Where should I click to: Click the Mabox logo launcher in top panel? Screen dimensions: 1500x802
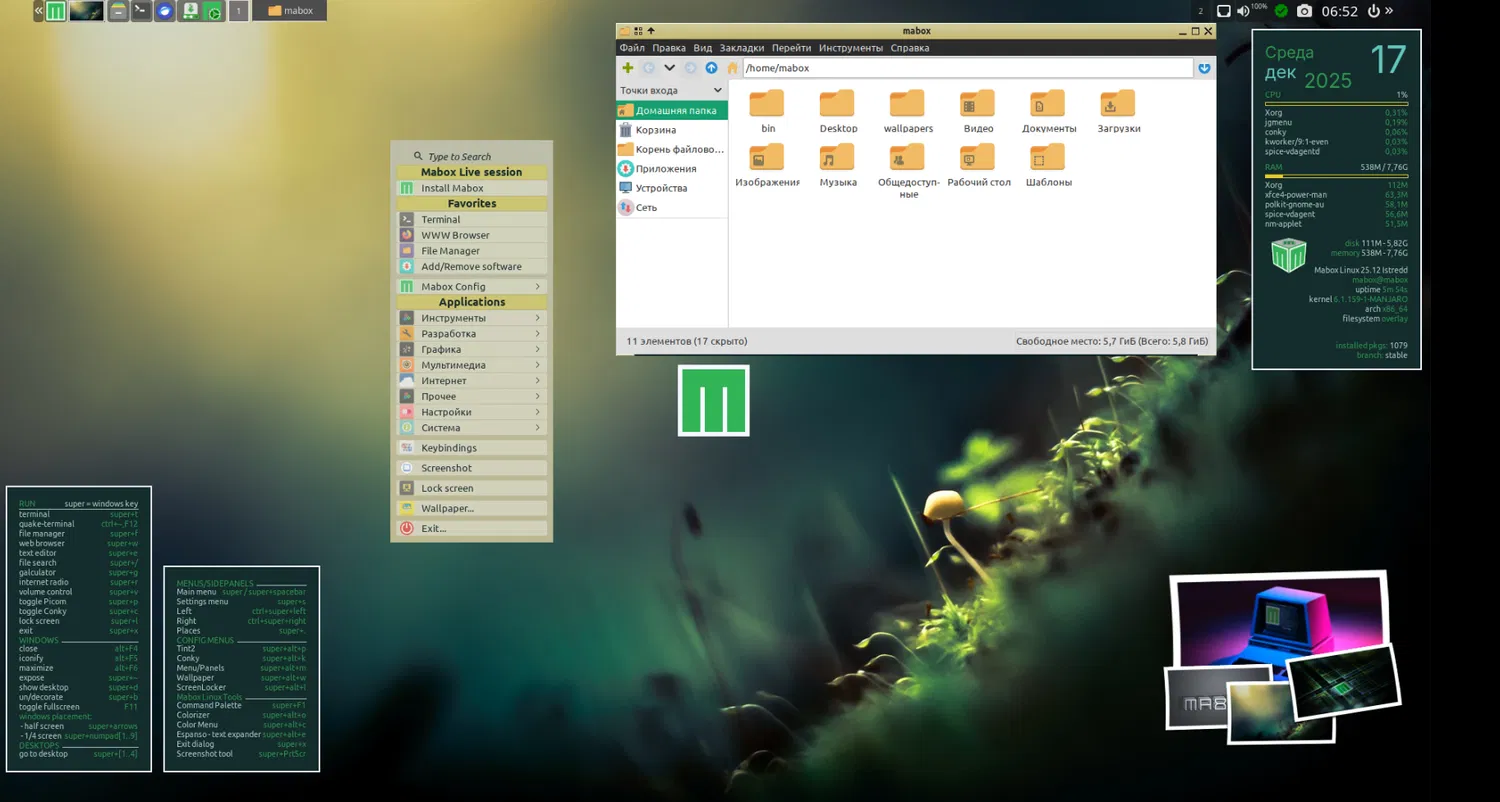(56, 11)
